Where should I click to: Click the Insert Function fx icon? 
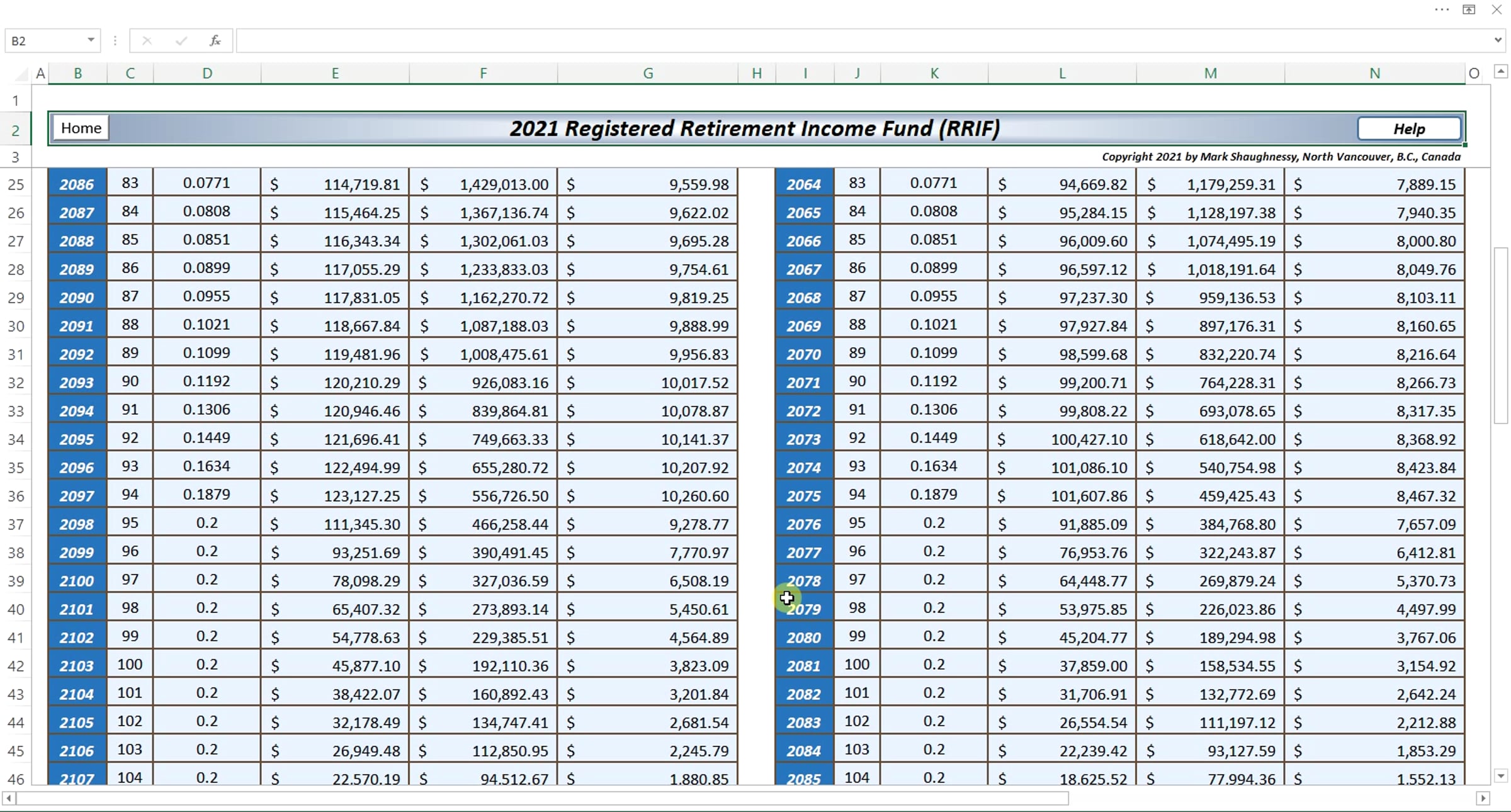tap(215, 41)
